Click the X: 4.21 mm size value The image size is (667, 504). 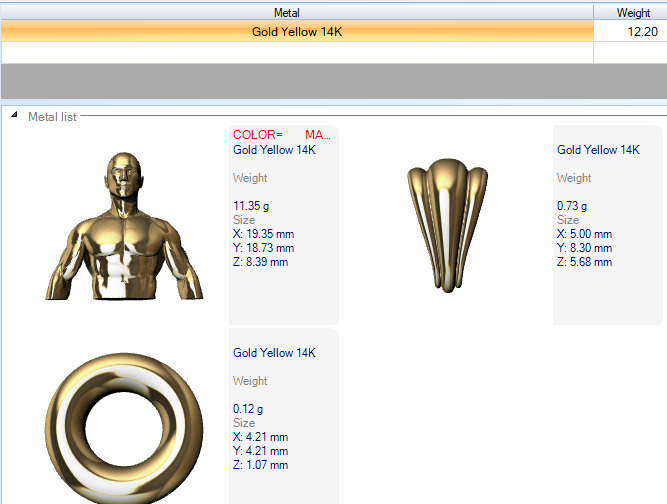point(260,437)
